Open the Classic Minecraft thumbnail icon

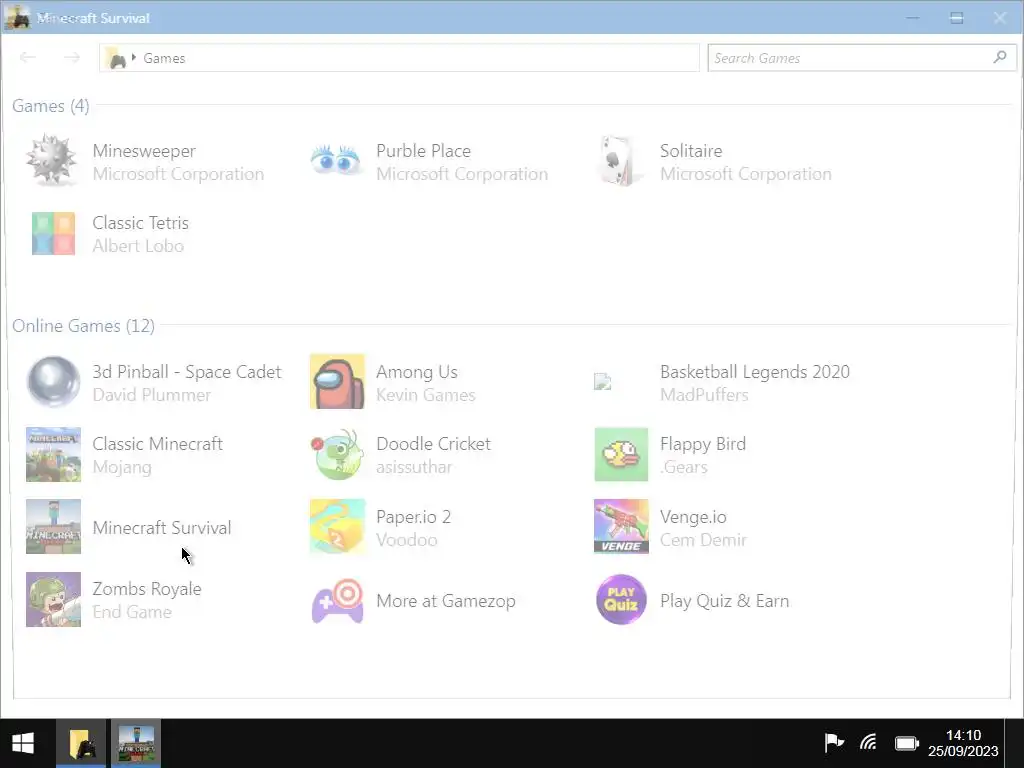point(54,455)
